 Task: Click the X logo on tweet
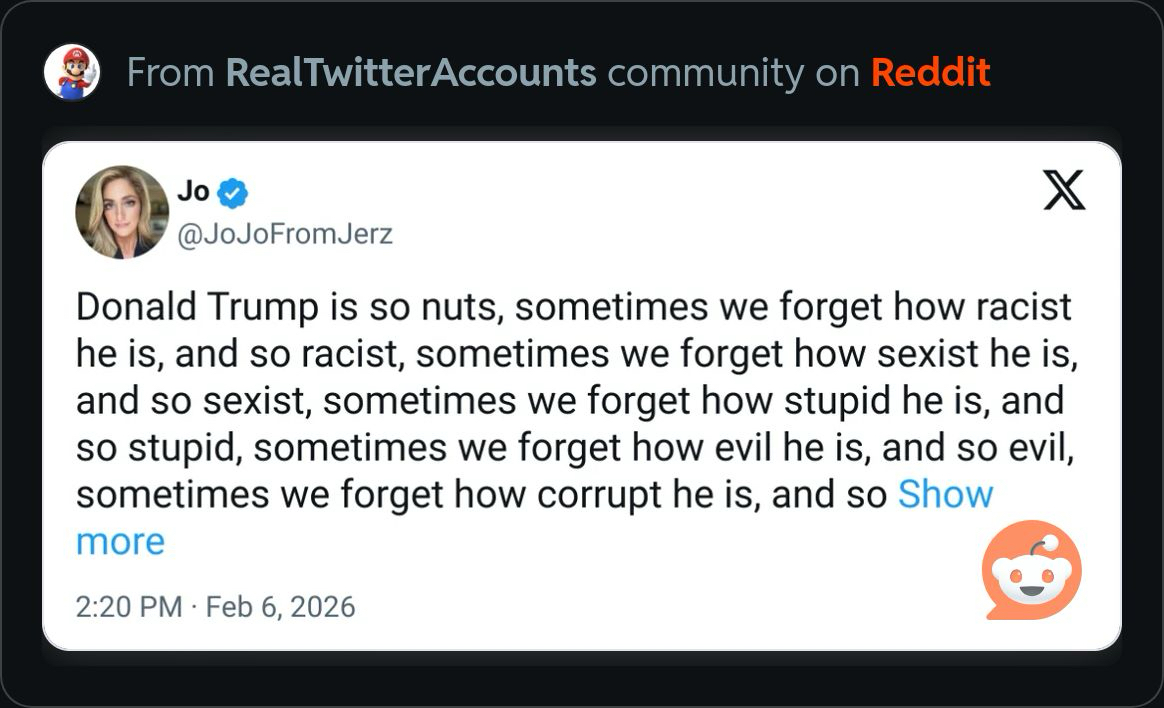pos(1064,190)
